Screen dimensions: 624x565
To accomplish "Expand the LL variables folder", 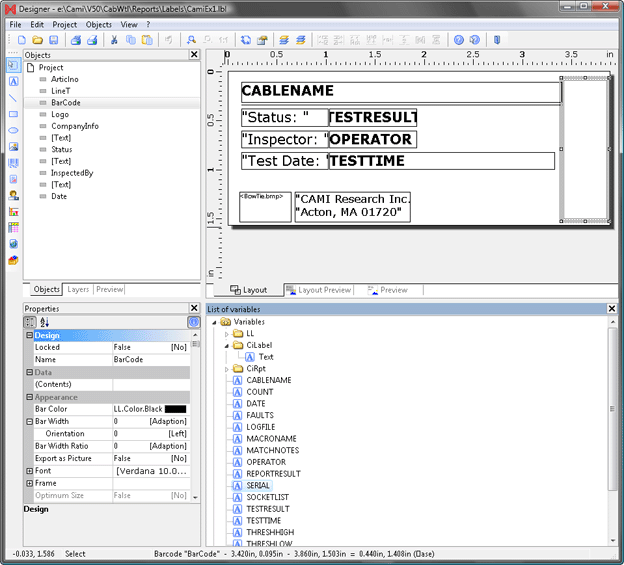I will [227, 333].
